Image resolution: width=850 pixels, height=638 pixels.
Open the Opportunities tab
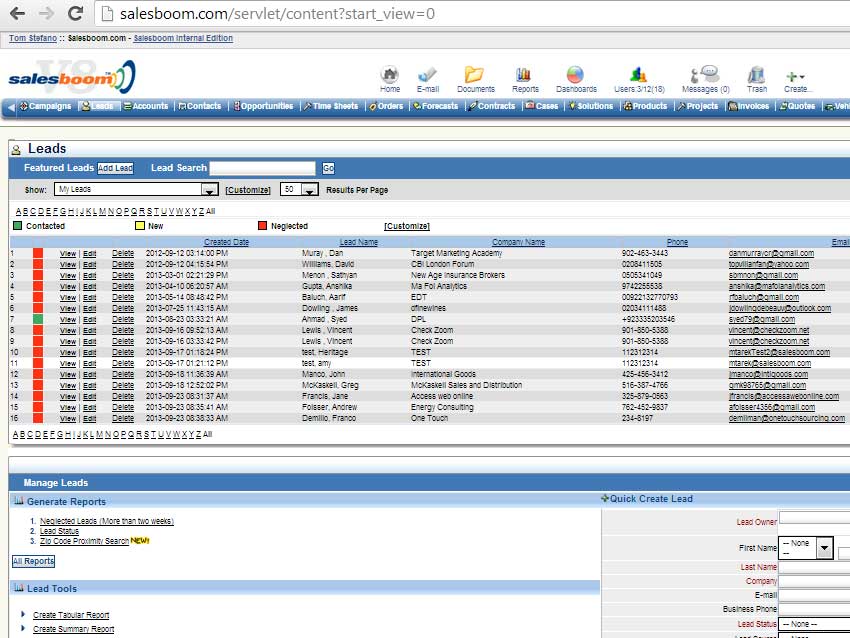[x=263, y=106]
